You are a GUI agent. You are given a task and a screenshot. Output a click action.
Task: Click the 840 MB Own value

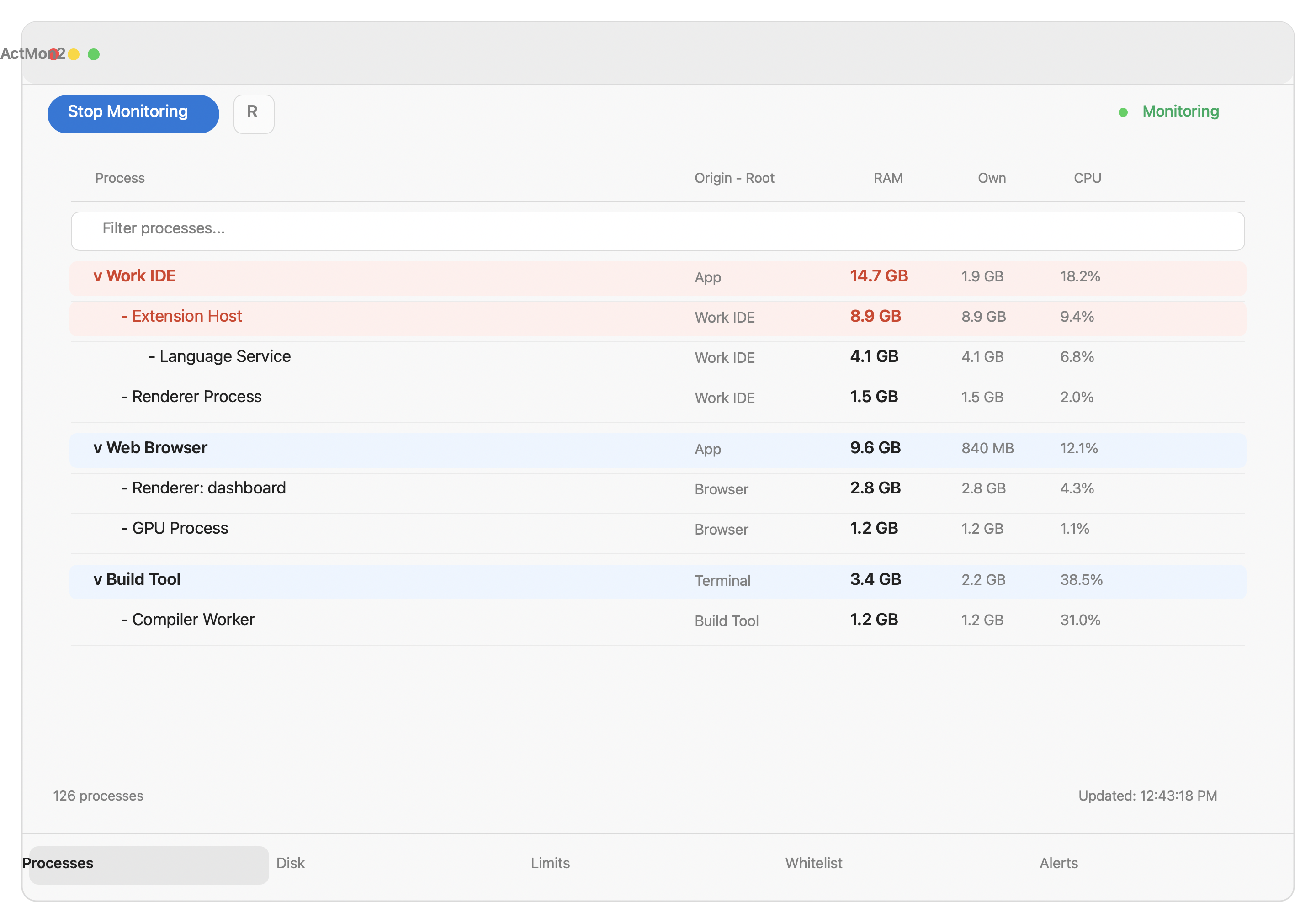987,448
